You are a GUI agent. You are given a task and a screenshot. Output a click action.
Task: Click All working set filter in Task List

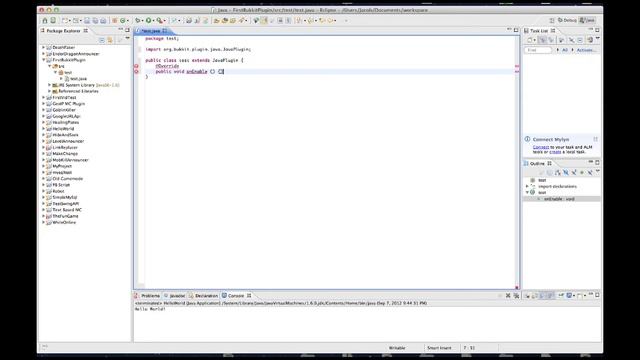click(565, 50)
